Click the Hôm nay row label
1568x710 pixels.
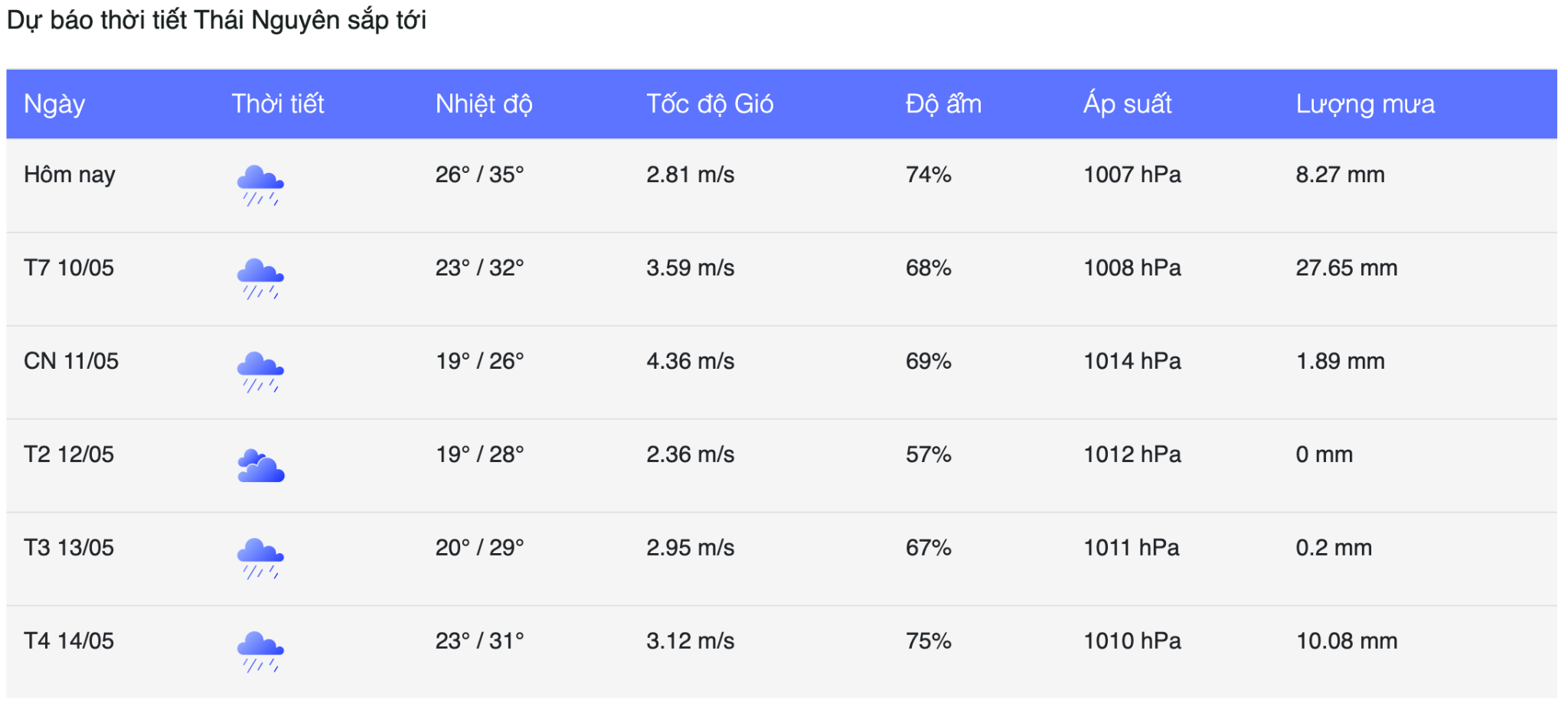coord(70,174)
